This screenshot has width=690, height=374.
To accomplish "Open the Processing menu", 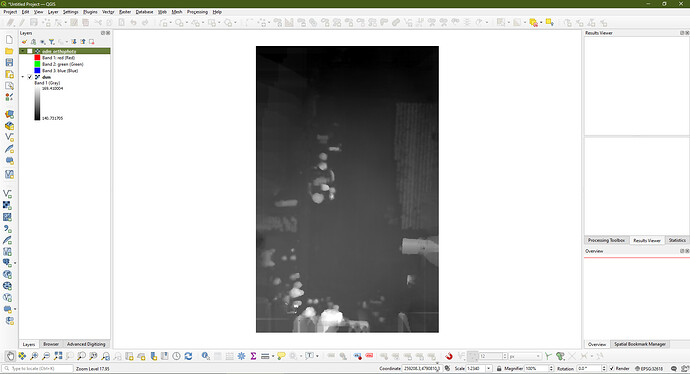I will point(197,12).
